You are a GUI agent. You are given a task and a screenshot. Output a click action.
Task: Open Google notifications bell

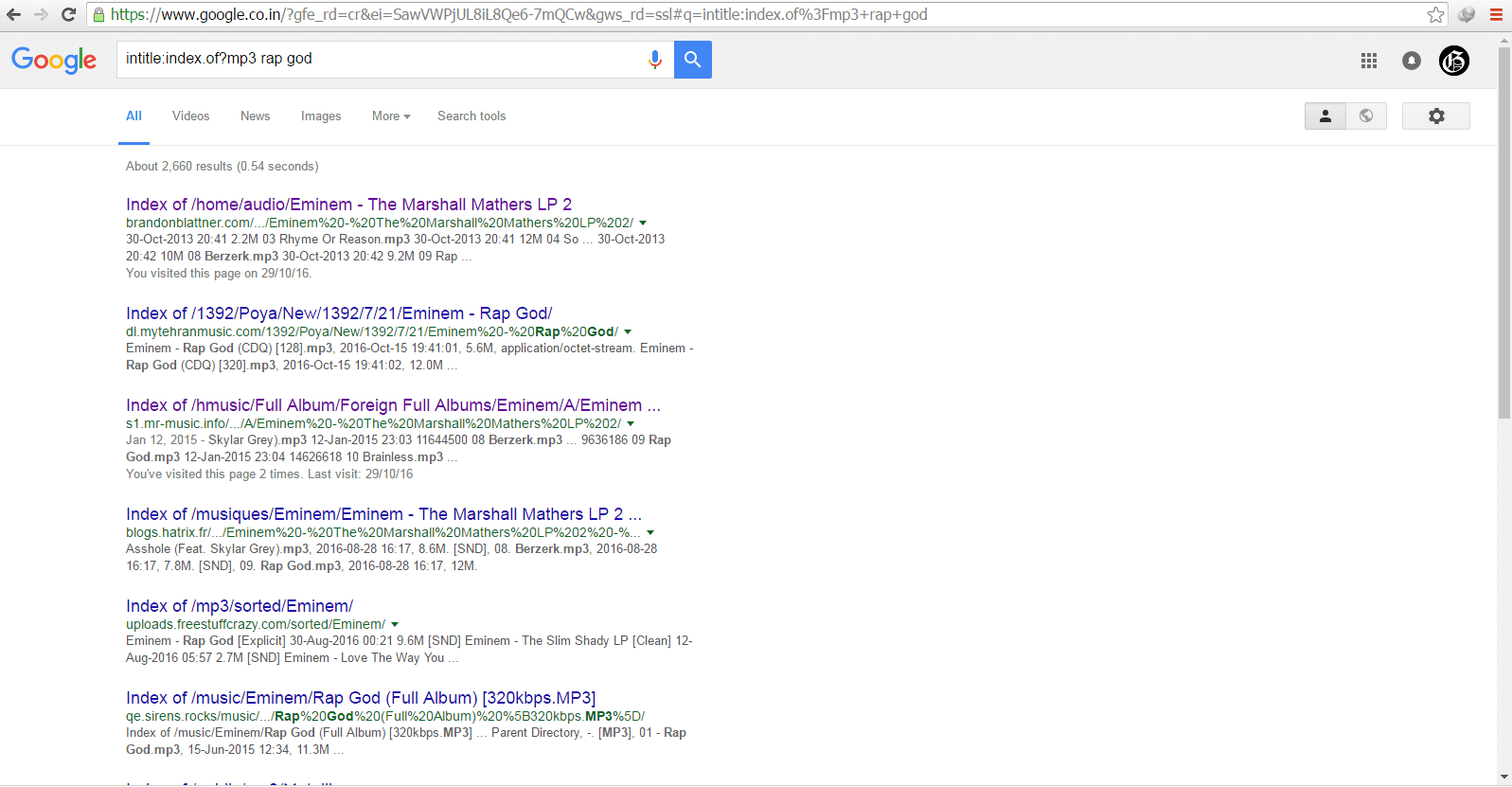(1412, 61)
